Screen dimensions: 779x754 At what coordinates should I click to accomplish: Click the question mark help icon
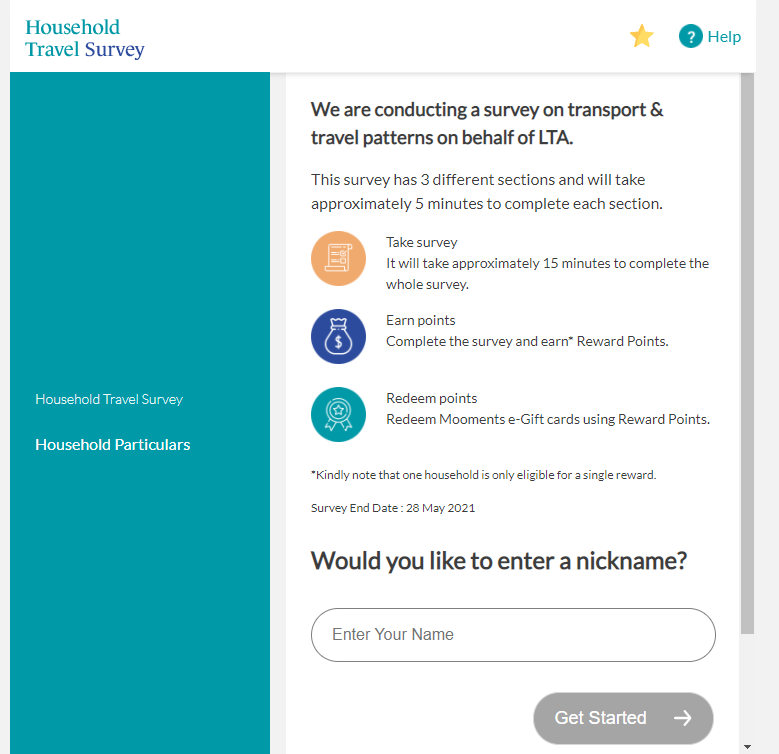click(691, 36)
